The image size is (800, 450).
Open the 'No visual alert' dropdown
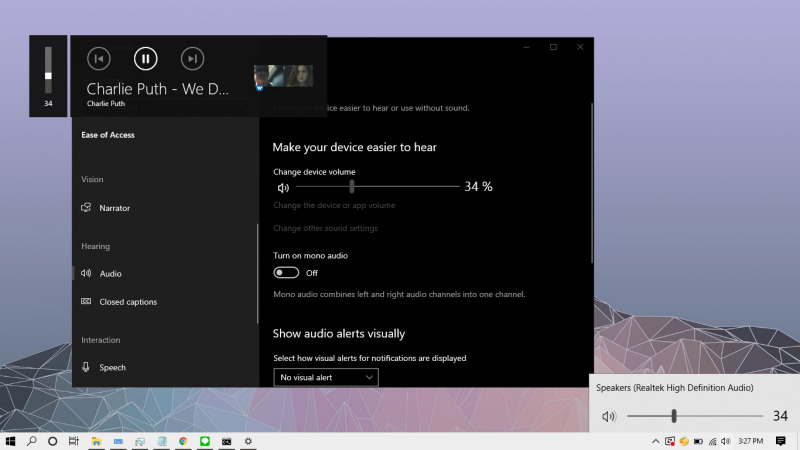(x=326, y=377)
